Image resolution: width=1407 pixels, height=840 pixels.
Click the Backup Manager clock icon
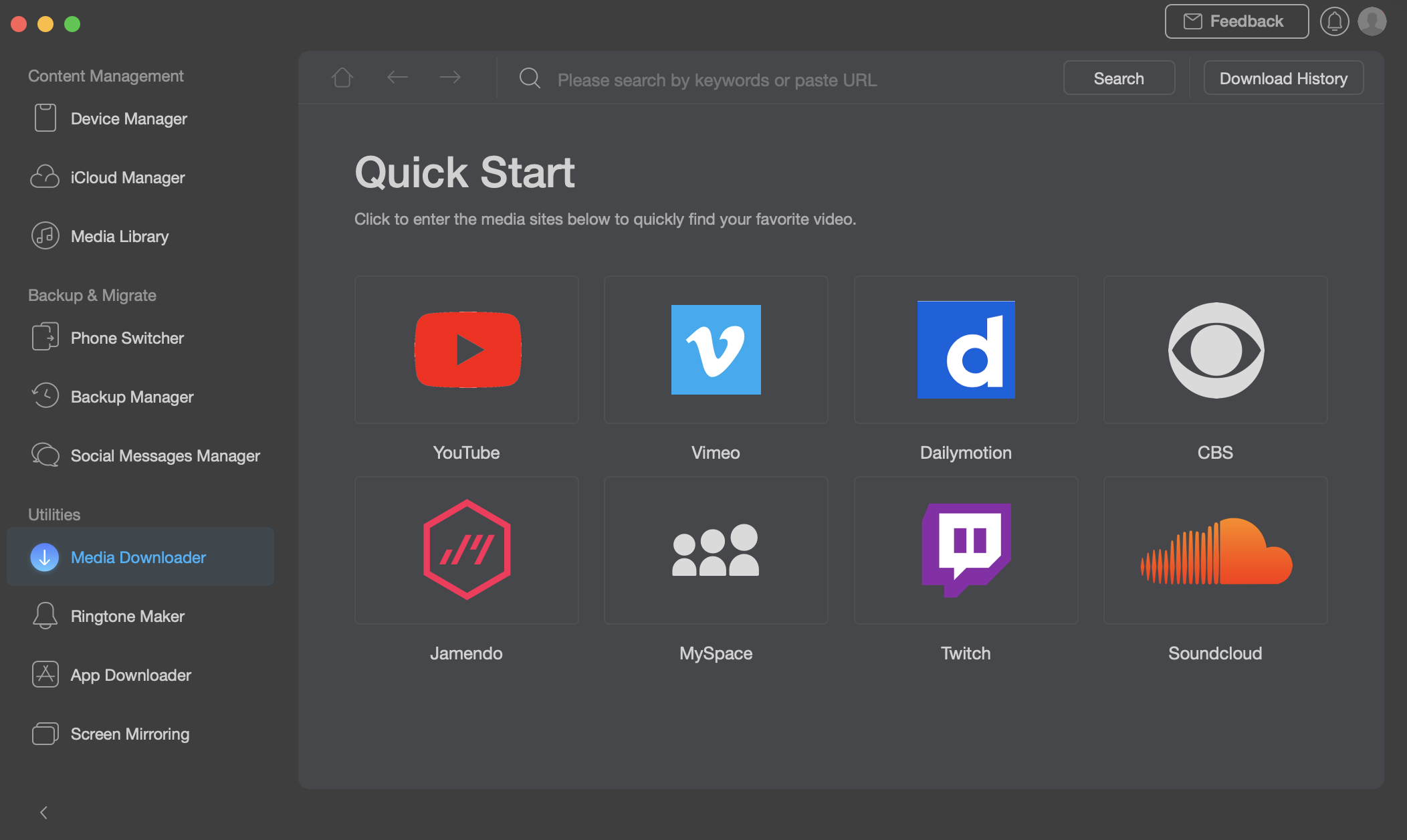click(x=45, y=396)
